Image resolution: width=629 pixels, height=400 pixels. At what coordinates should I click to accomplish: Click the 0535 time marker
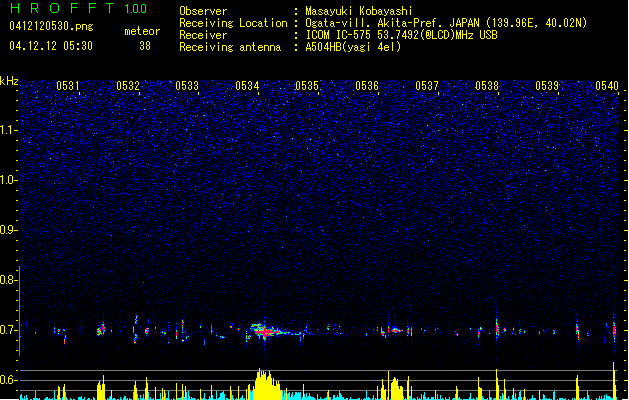(x=307, y=86)
